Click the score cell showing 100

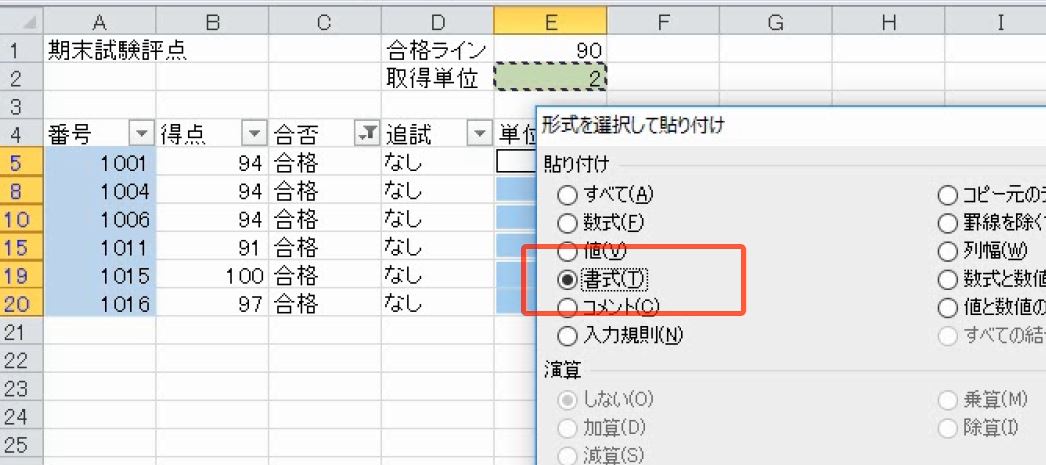click(x=212, y=276)
